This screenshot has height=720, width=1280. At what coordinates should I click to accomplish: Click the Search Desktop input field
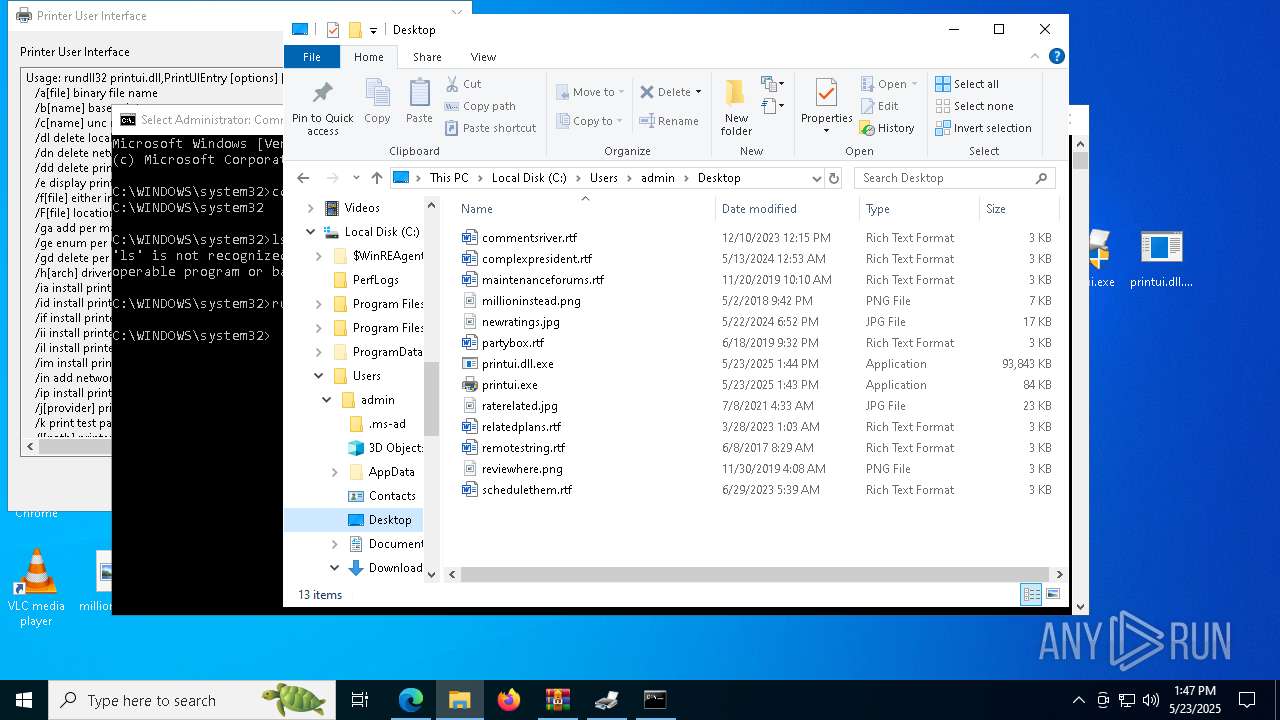pyautogui.click(x=954, y=178)
